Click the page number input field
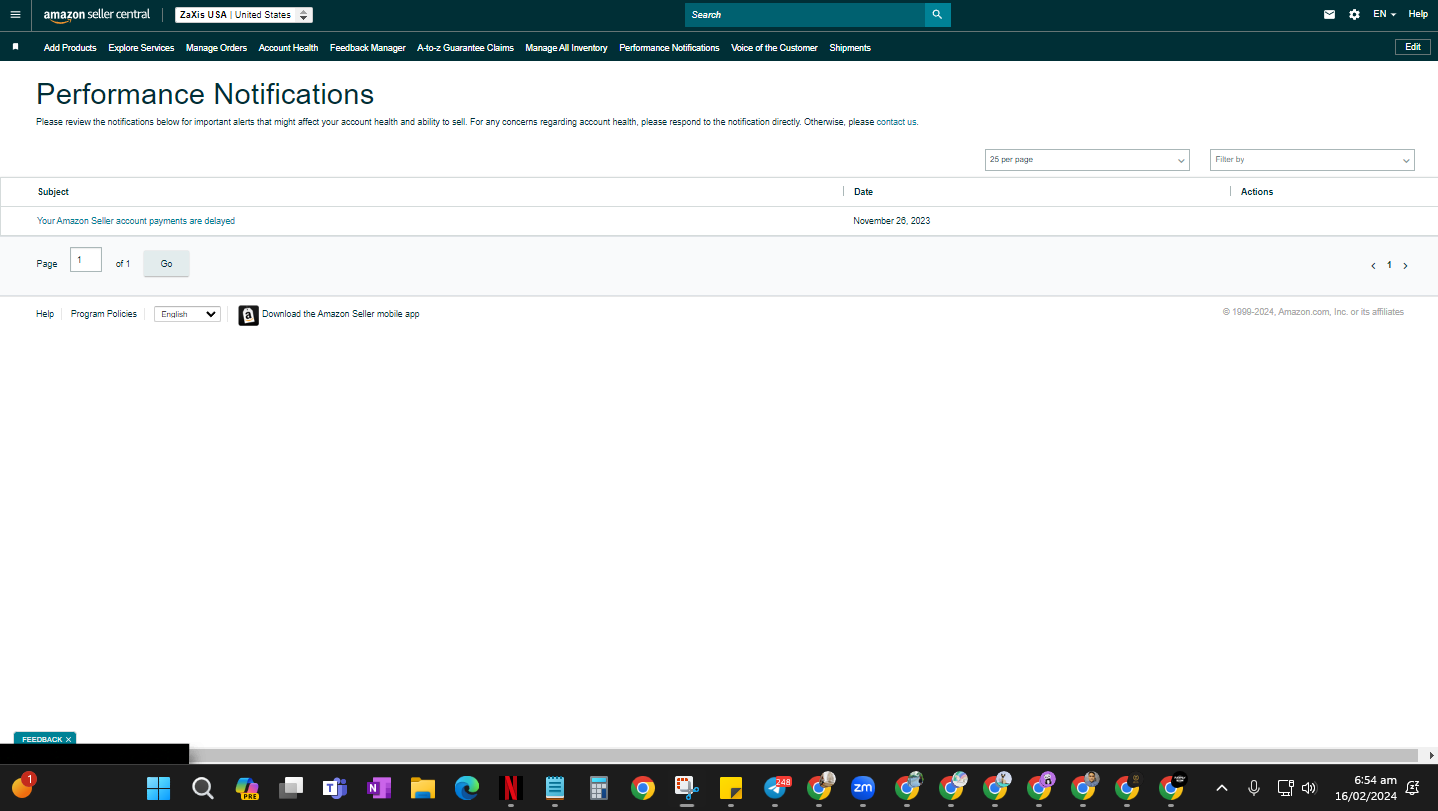The width and height of the screenshot is (1438, 811). 86,260
